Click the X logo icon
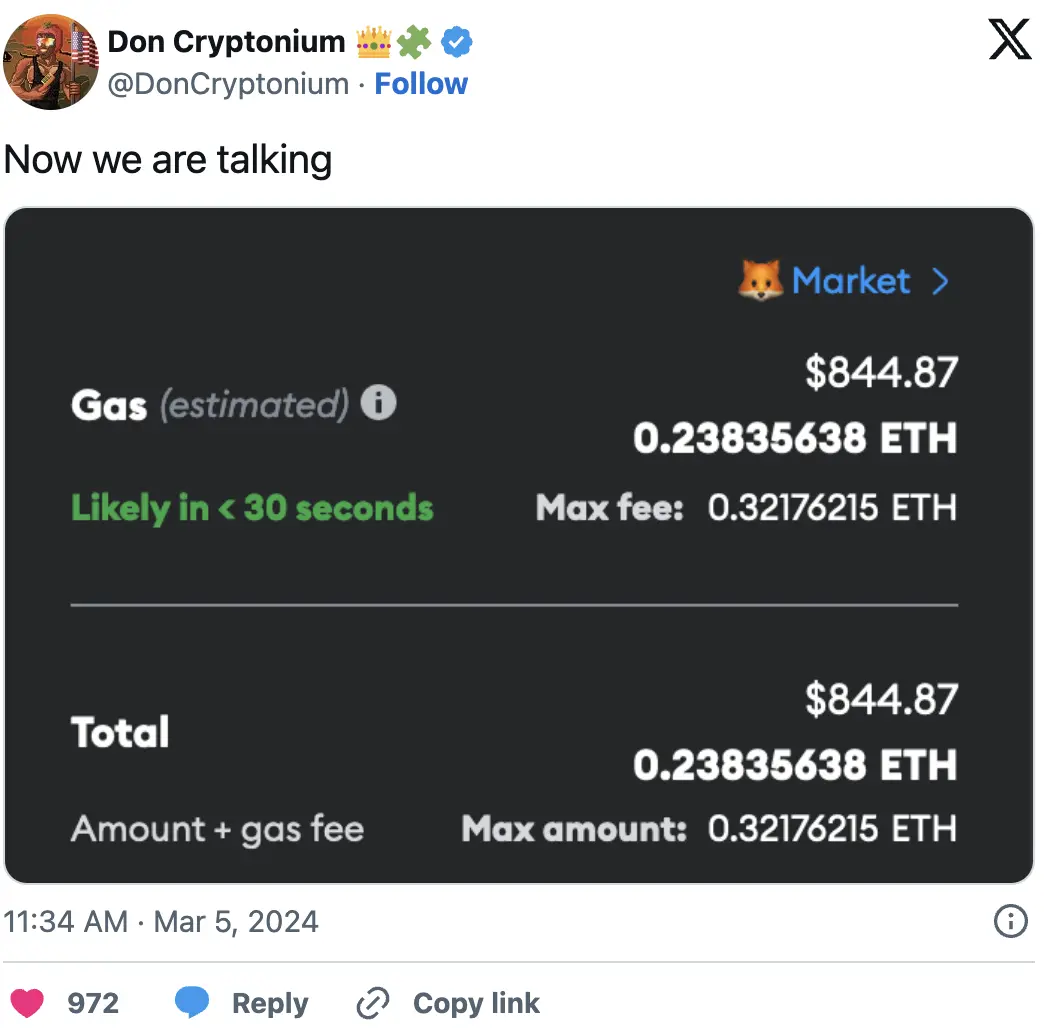This screenshot has height=1028, width=1060. [1009, 41]
